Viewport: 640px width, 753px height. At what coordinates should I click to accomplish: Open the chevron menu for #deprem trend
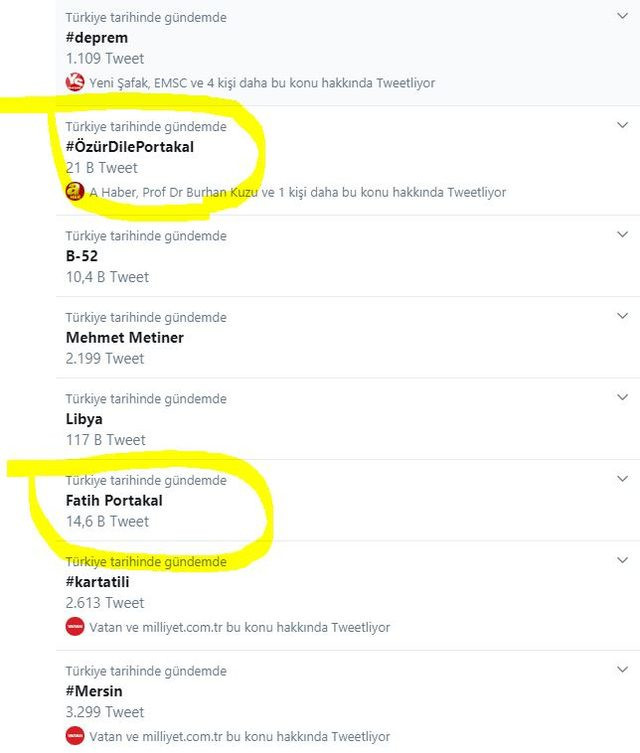click(x=621, y=17)
